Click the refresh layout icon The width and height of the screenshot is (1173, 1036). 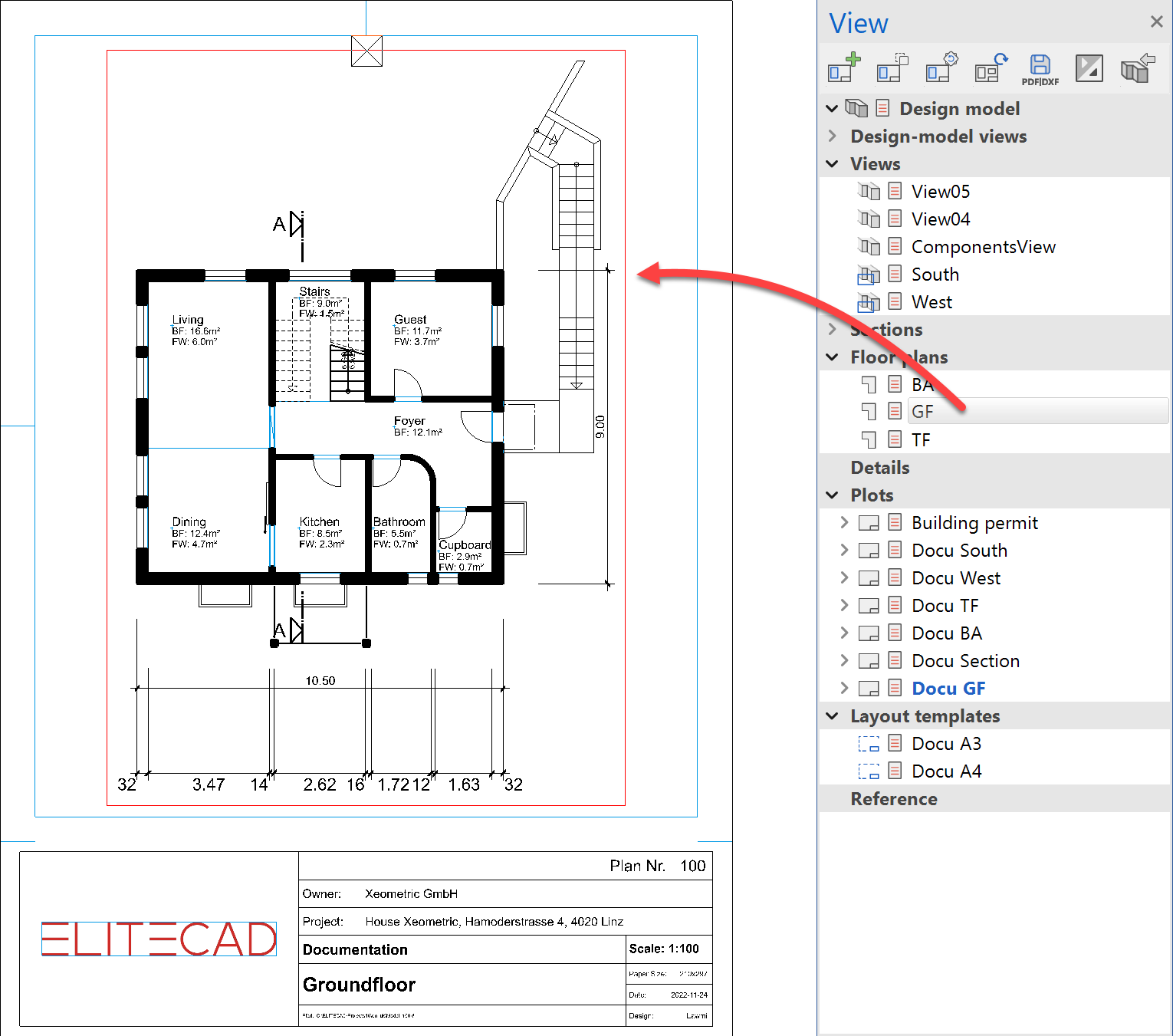[990, 67]
